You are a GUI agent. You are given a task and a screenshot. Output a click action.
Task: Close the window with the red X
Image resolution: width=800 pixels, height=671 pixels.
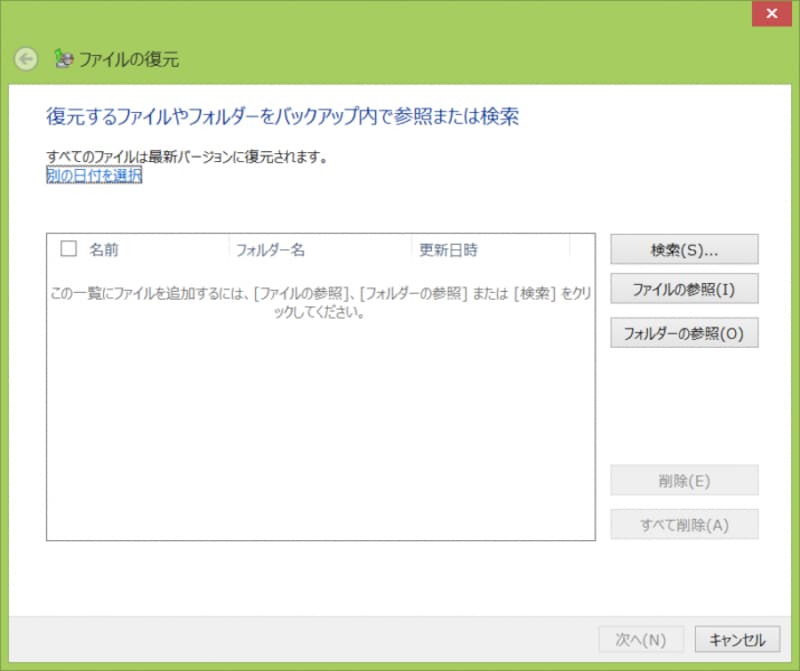[x=772, y=13]
